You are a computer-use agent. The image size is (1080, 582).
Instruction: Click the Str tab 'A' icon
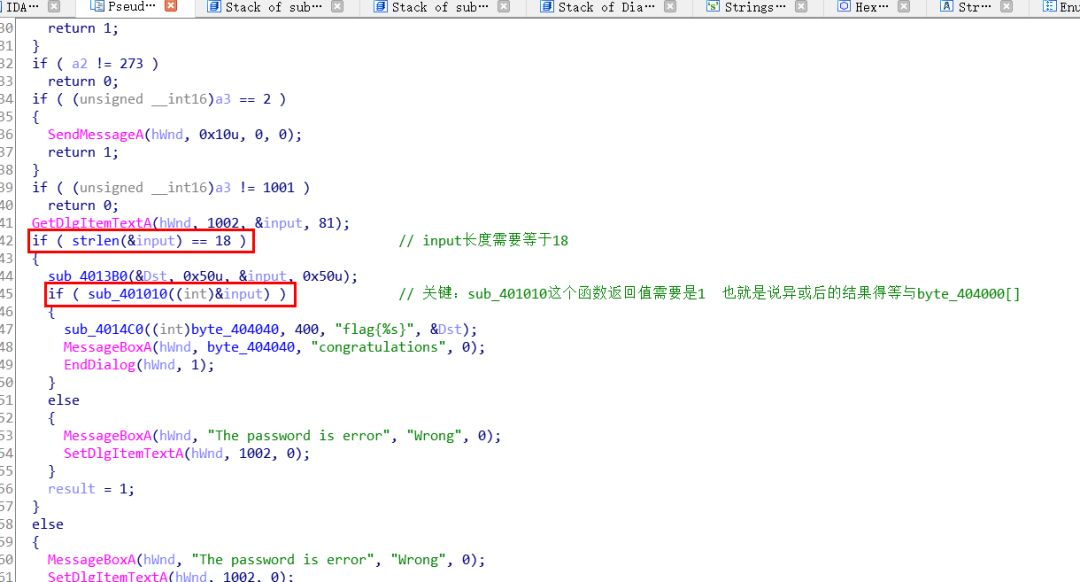coord(947,6)
